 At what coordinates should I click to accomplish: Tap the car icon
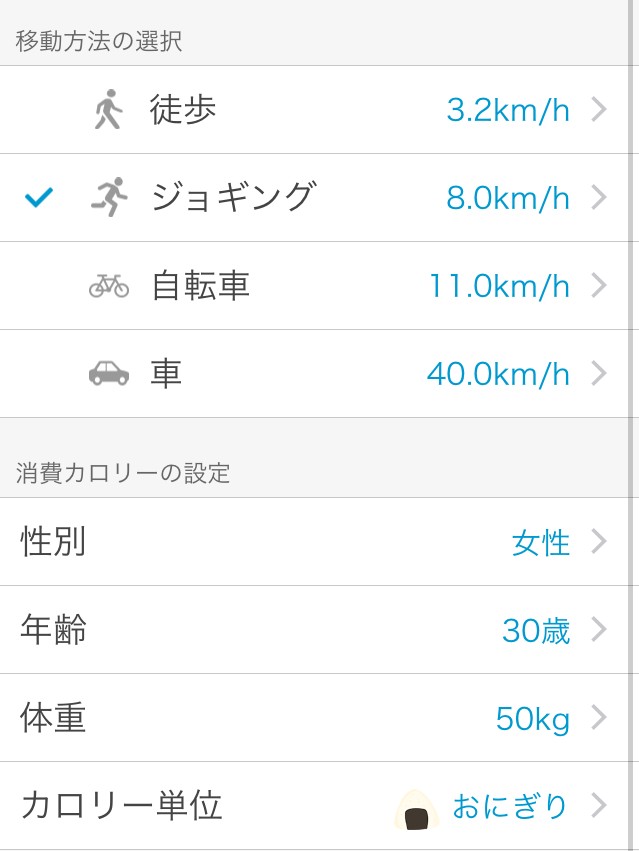(109, 374)
